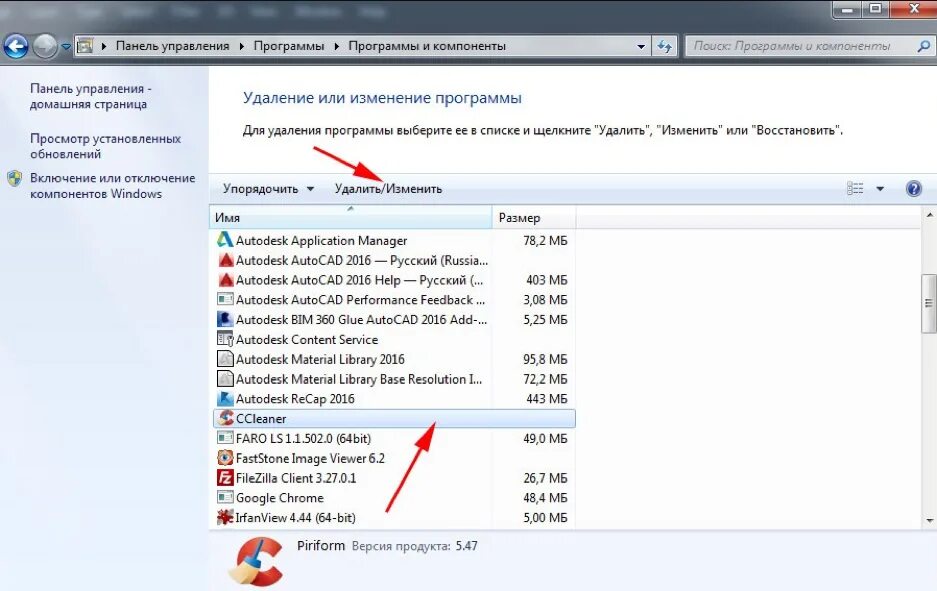Select 'Autodesk Material Library Base Resolution' entry
Viewport: 937px width, 591px height.
(394, 379)
